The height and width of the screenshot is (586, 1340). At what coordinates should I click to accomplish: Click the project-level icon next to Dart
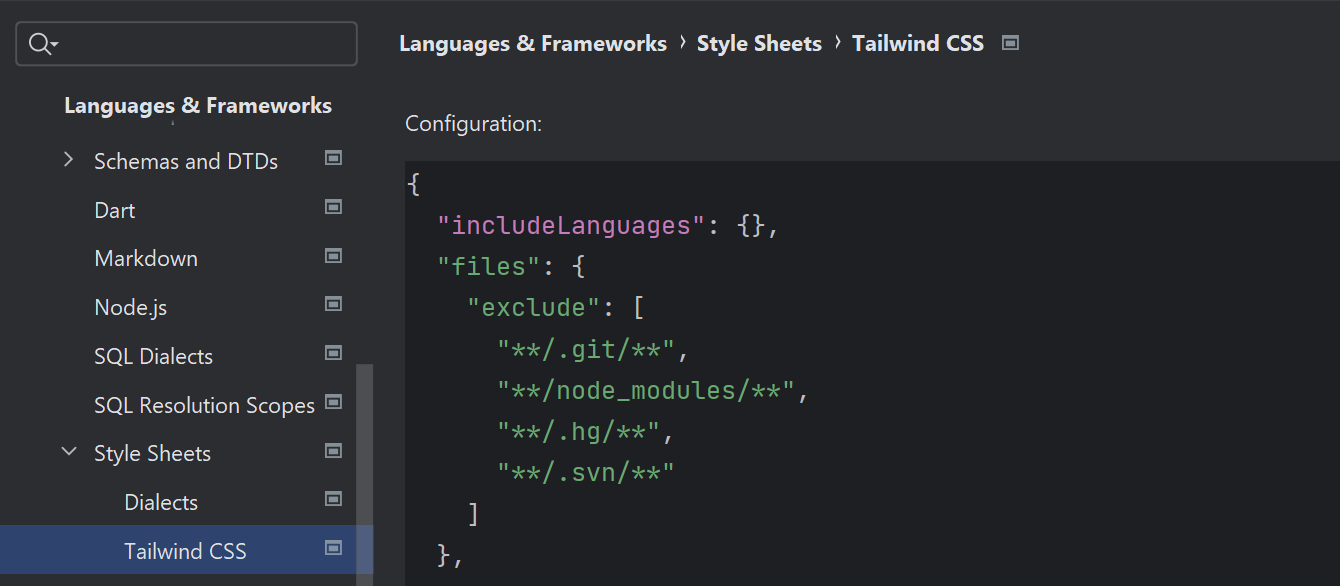(334, 207)
